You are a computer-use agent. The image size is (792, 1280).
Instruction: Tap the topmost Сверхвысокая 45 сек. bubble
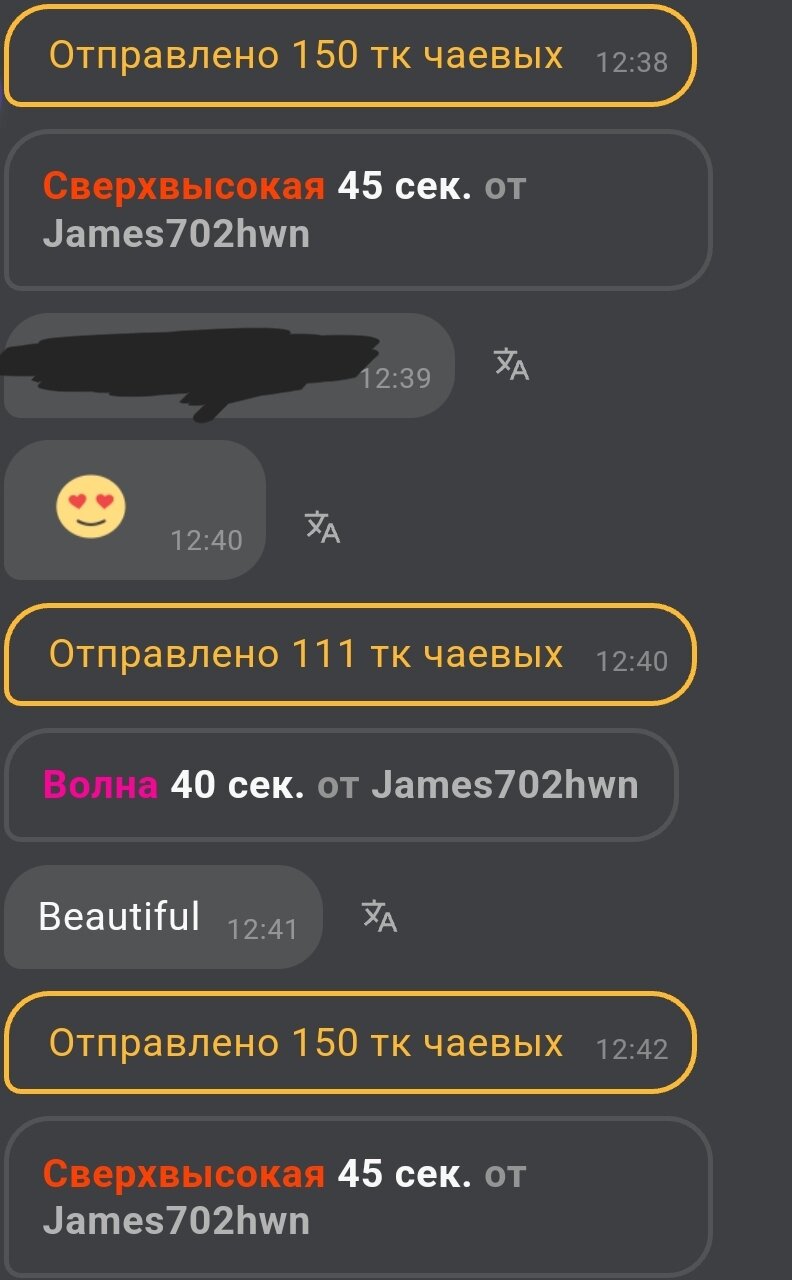pyautogui.click(x=358, y=210)
